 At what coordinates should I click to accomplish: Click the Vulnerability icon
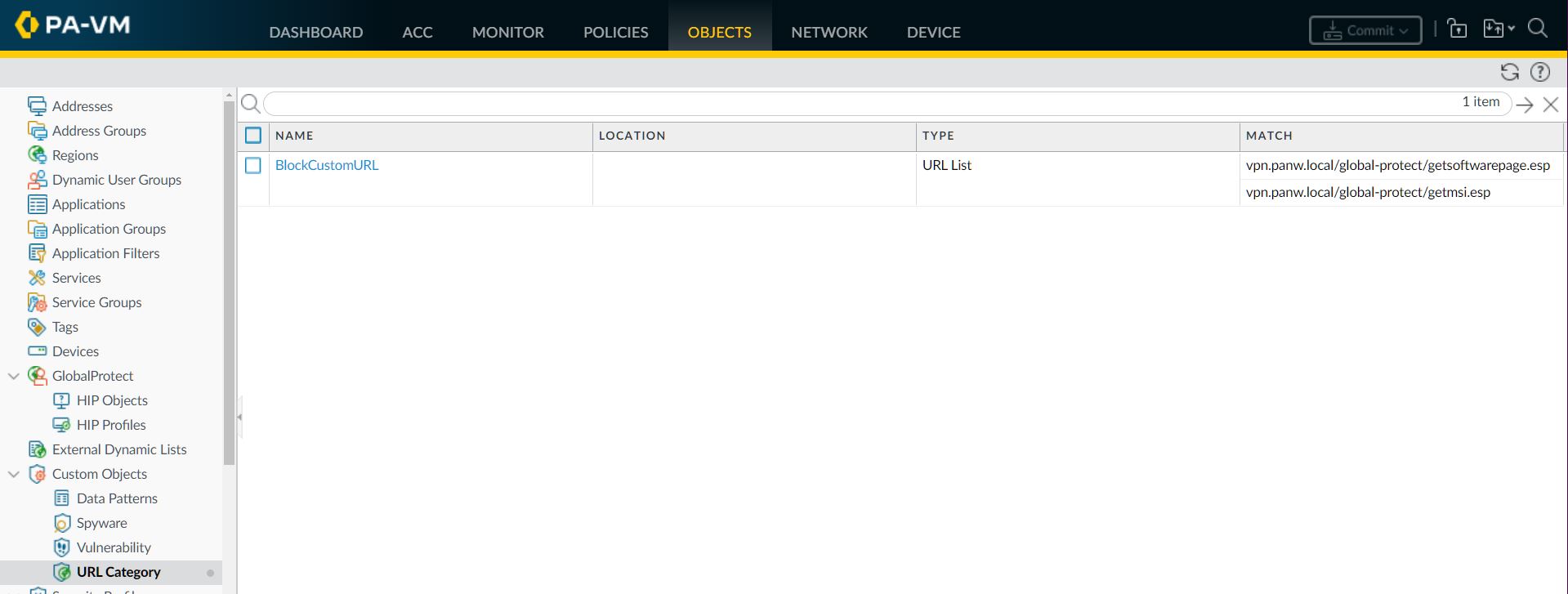(61, 547)
